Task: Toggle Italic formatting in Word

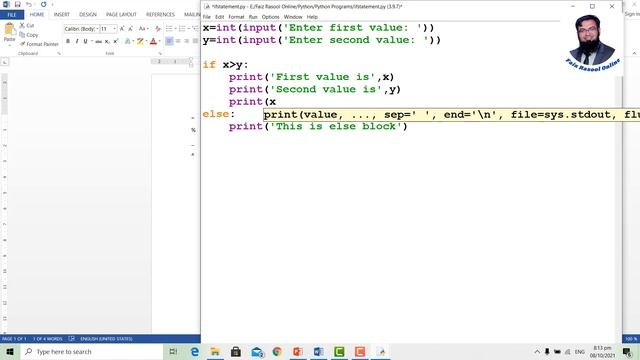Action: [77, 41]
